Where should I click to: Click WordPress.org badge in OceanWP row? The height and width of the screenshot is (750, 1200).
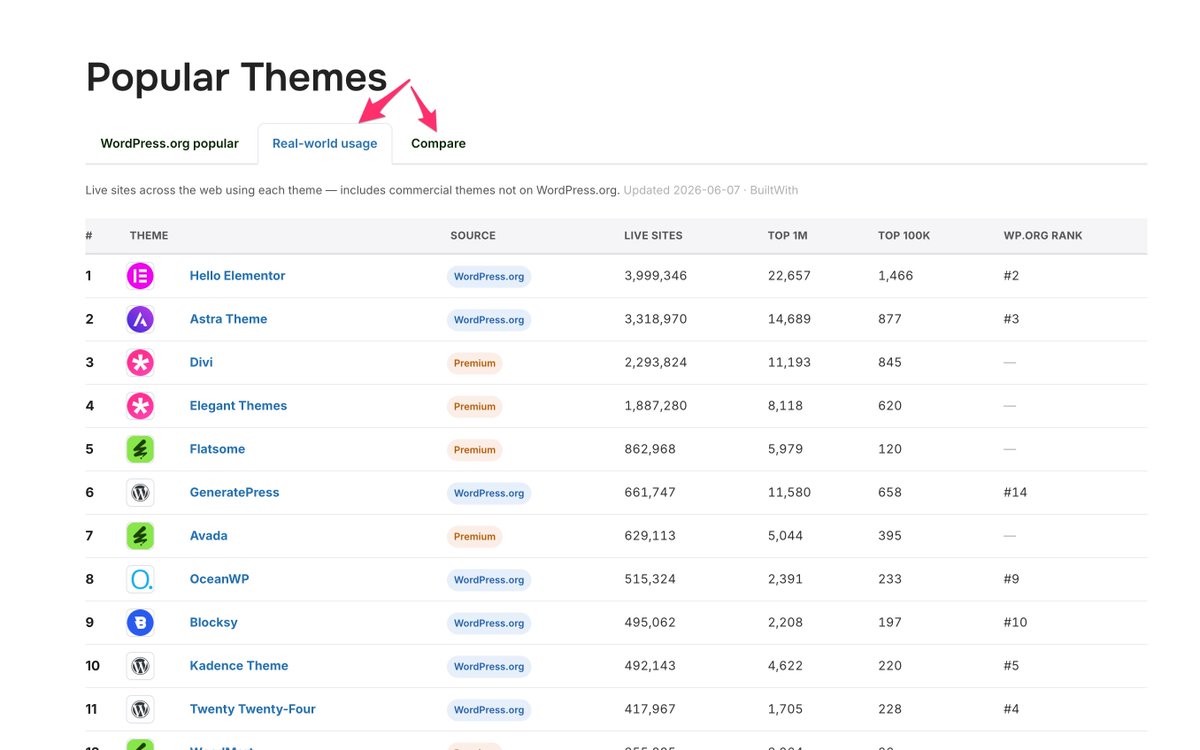(x=489, y=580)
